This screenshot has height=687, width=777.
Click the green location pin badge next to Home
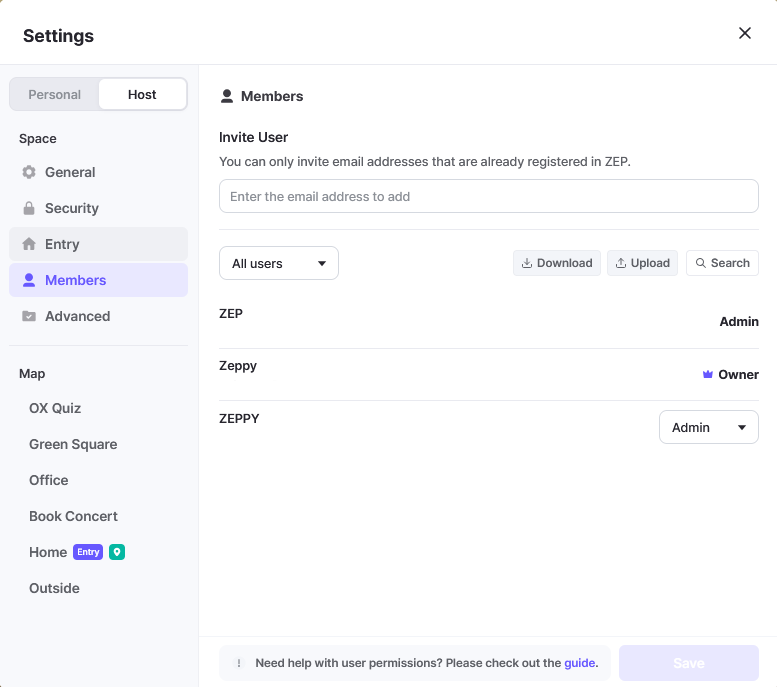117,552
